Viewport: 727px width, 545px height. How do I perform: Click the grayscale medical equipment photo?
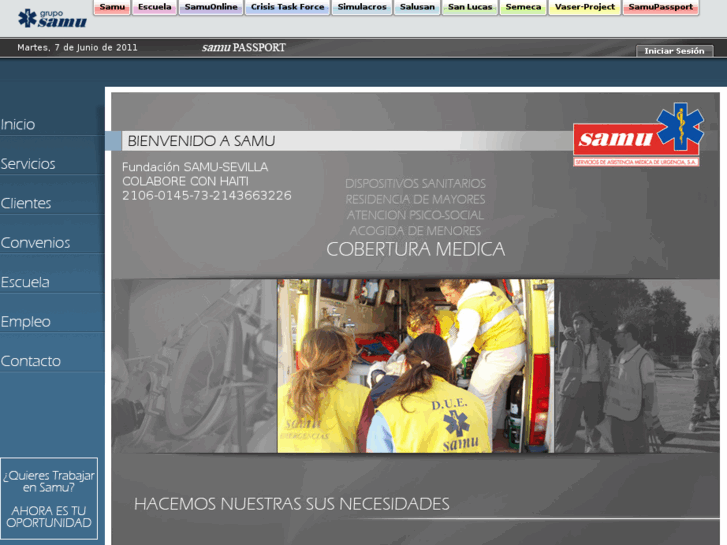click(194, 365)
